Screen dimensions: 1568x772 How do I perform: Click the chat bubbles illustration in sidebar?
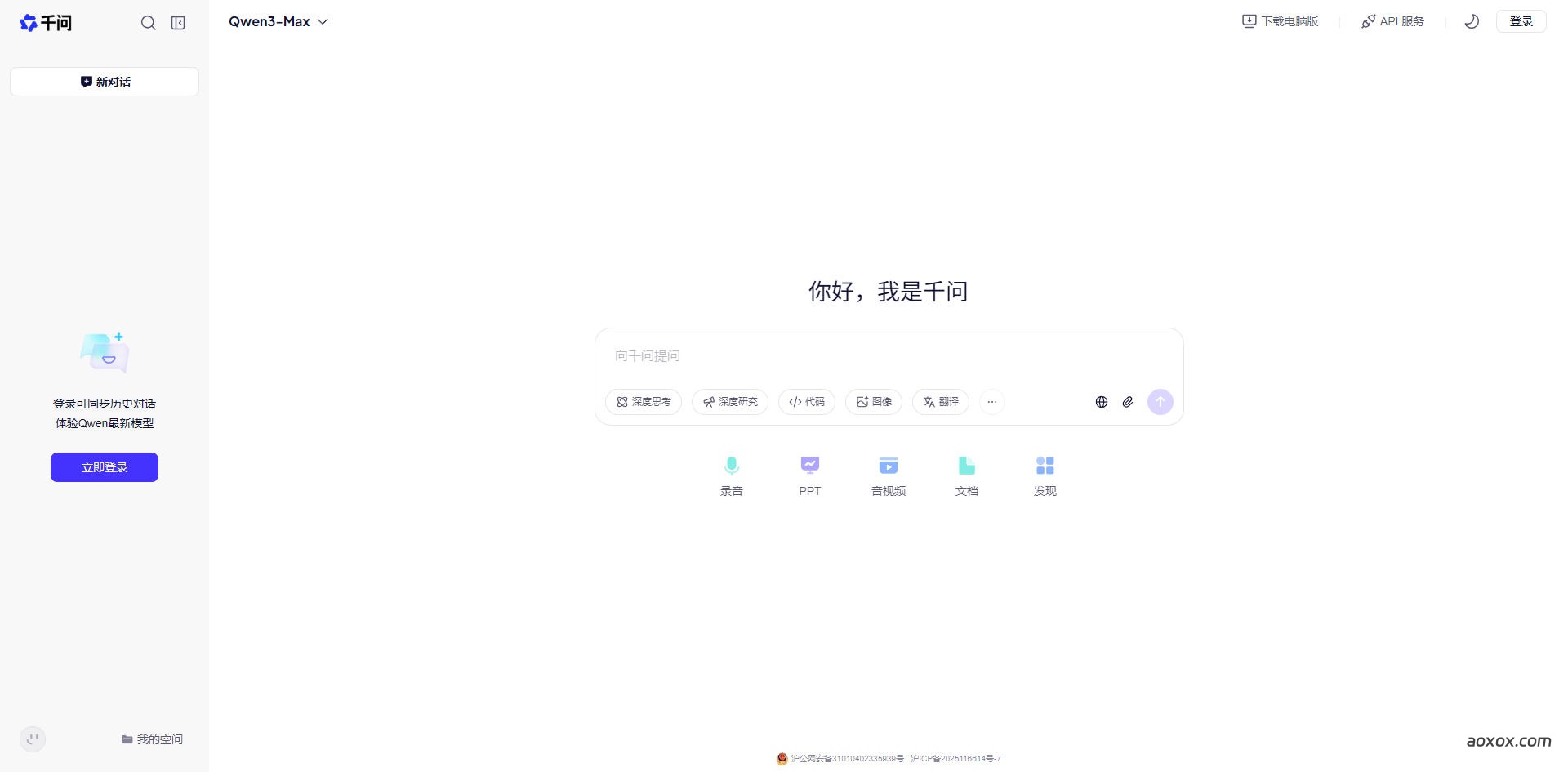(x=105, y=352)
